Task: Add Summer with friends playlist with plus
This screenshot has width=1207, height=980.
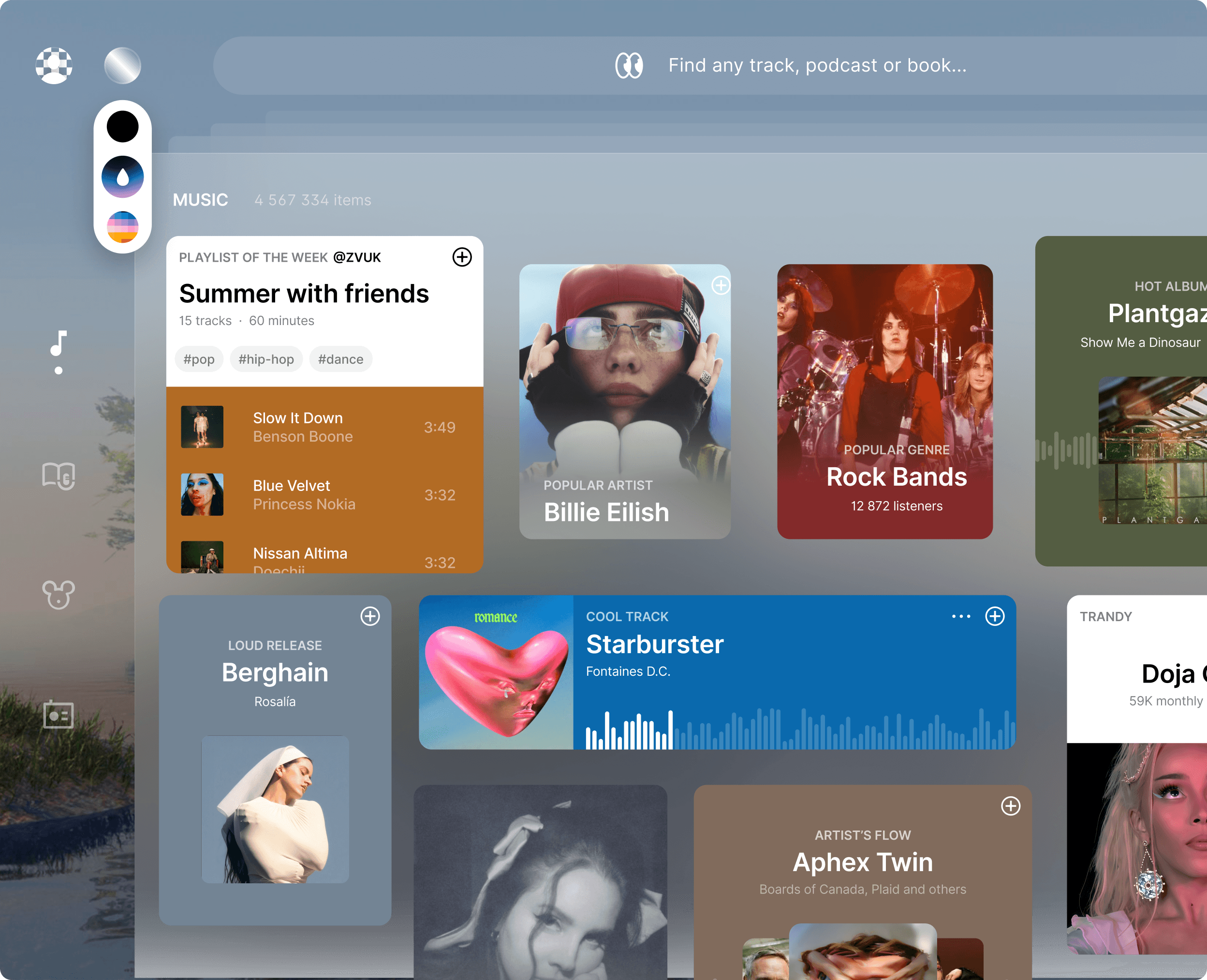Action: coord(462,257)
